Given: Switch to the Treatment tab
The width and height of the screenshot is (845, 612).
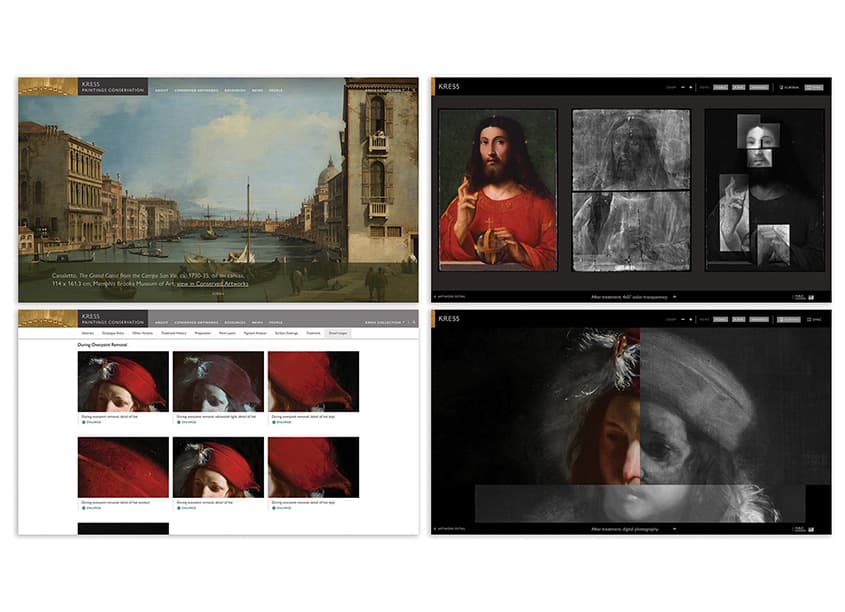Looking at the screenshot, I should click(313, 333).
